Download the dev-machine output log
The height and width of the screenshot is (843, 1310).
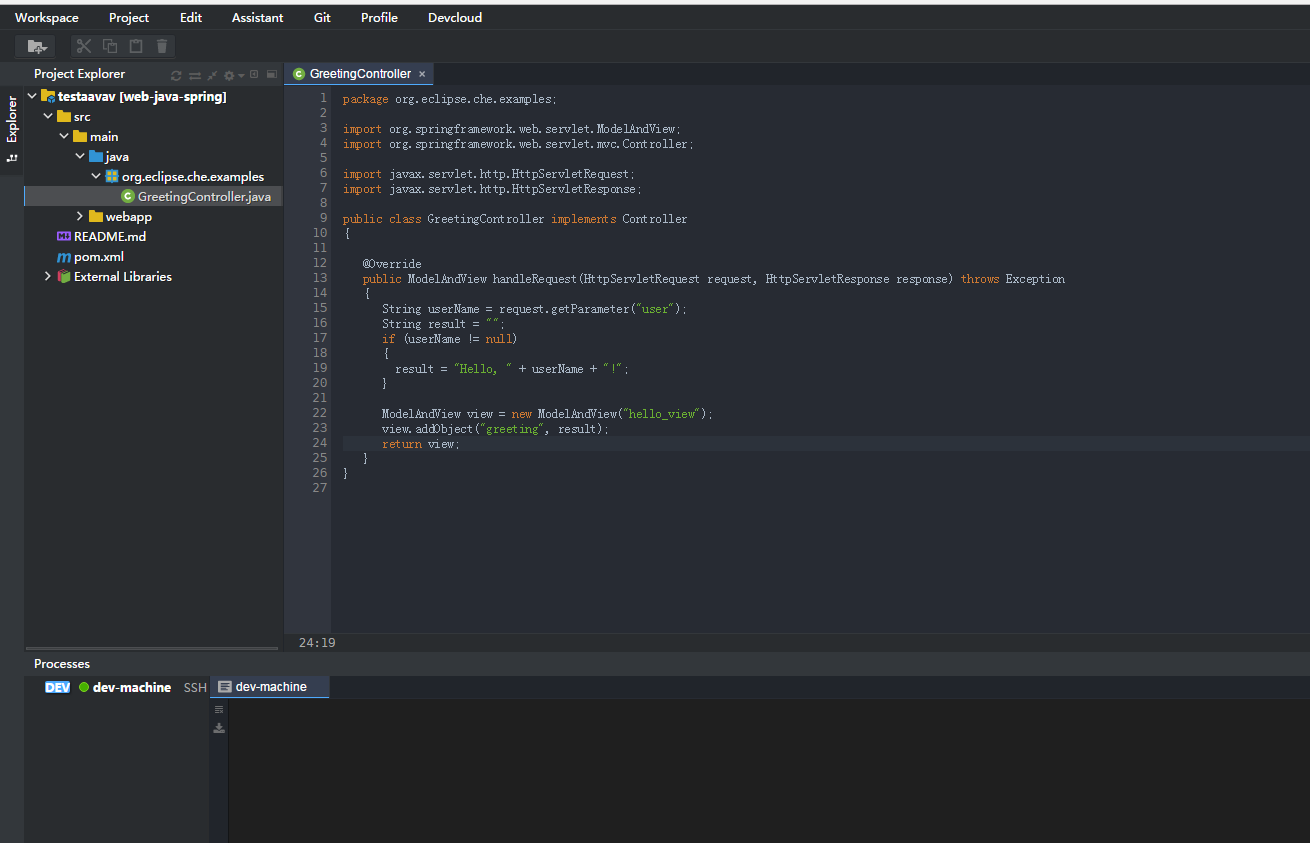pos(219,728)
